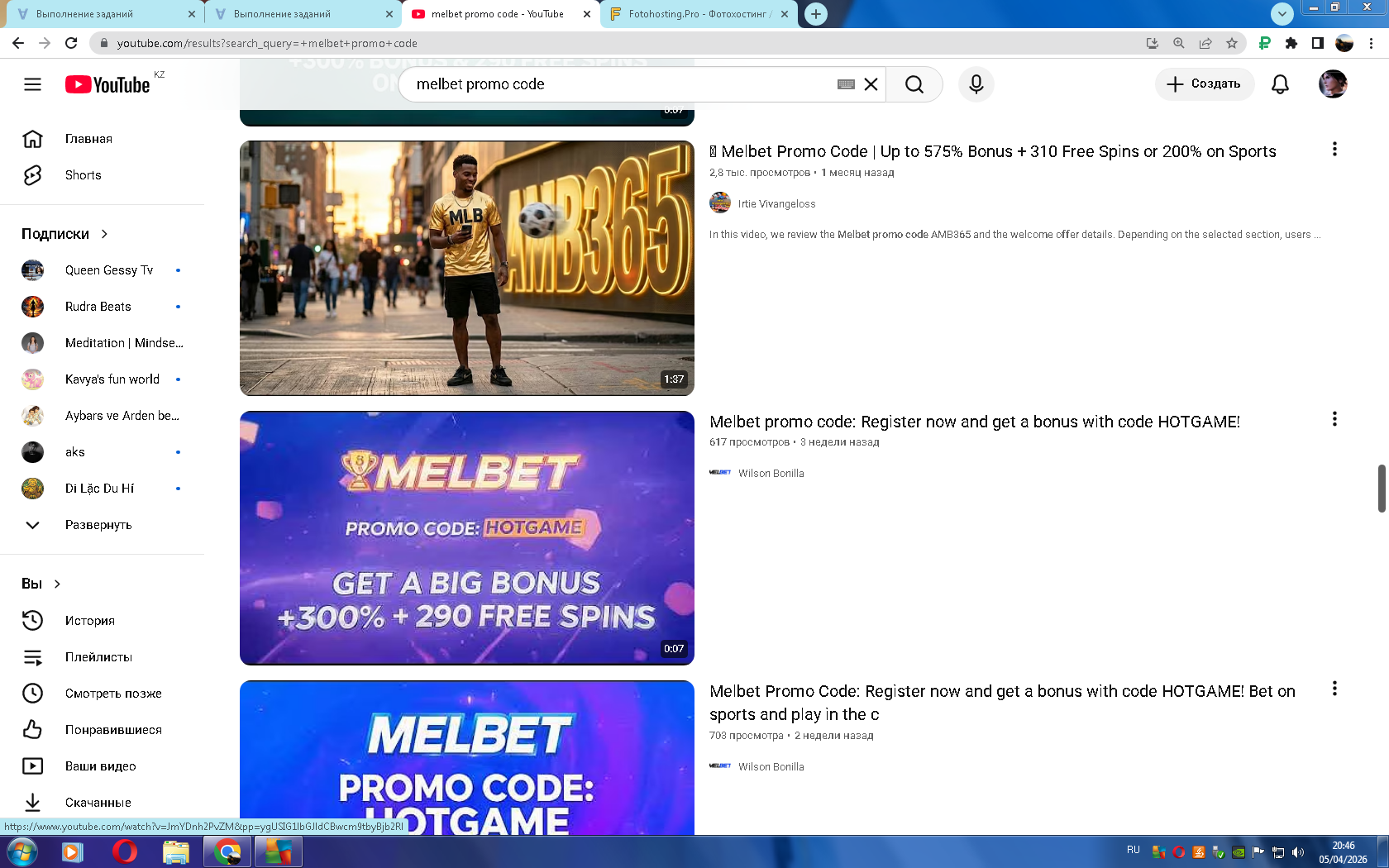The width and height of the screenshot is (1389, 868).
Task: Play the AMB365 video thumbnail
Action: [467, 268]
